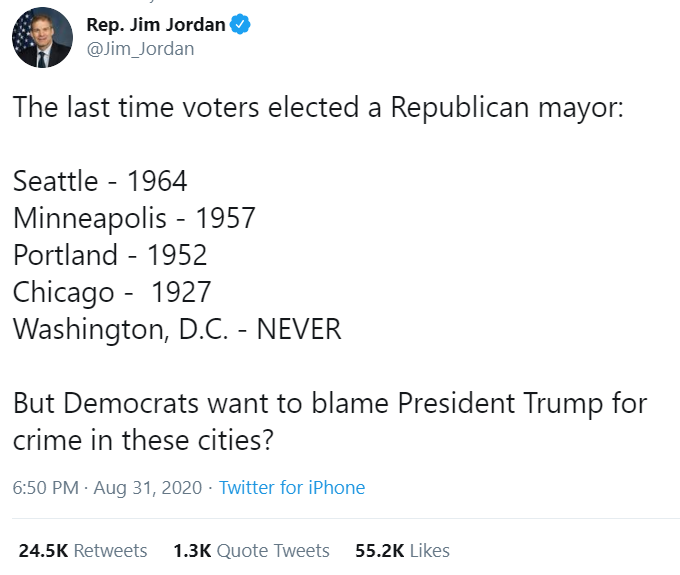Click the Rep. Jim Jordan display name

(155, 26)
